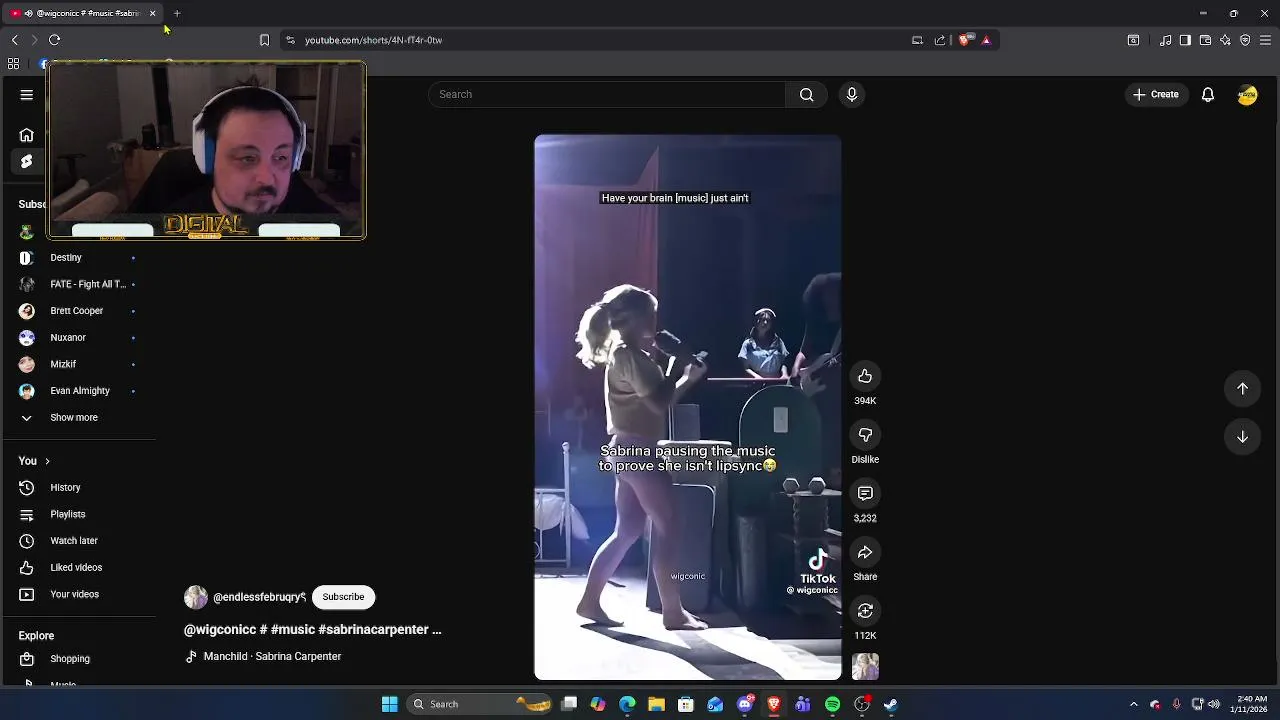The height and width of the screenshot is (720, 1280).
Task: Open Shopping under Explore
Action: tap(70, 659)
